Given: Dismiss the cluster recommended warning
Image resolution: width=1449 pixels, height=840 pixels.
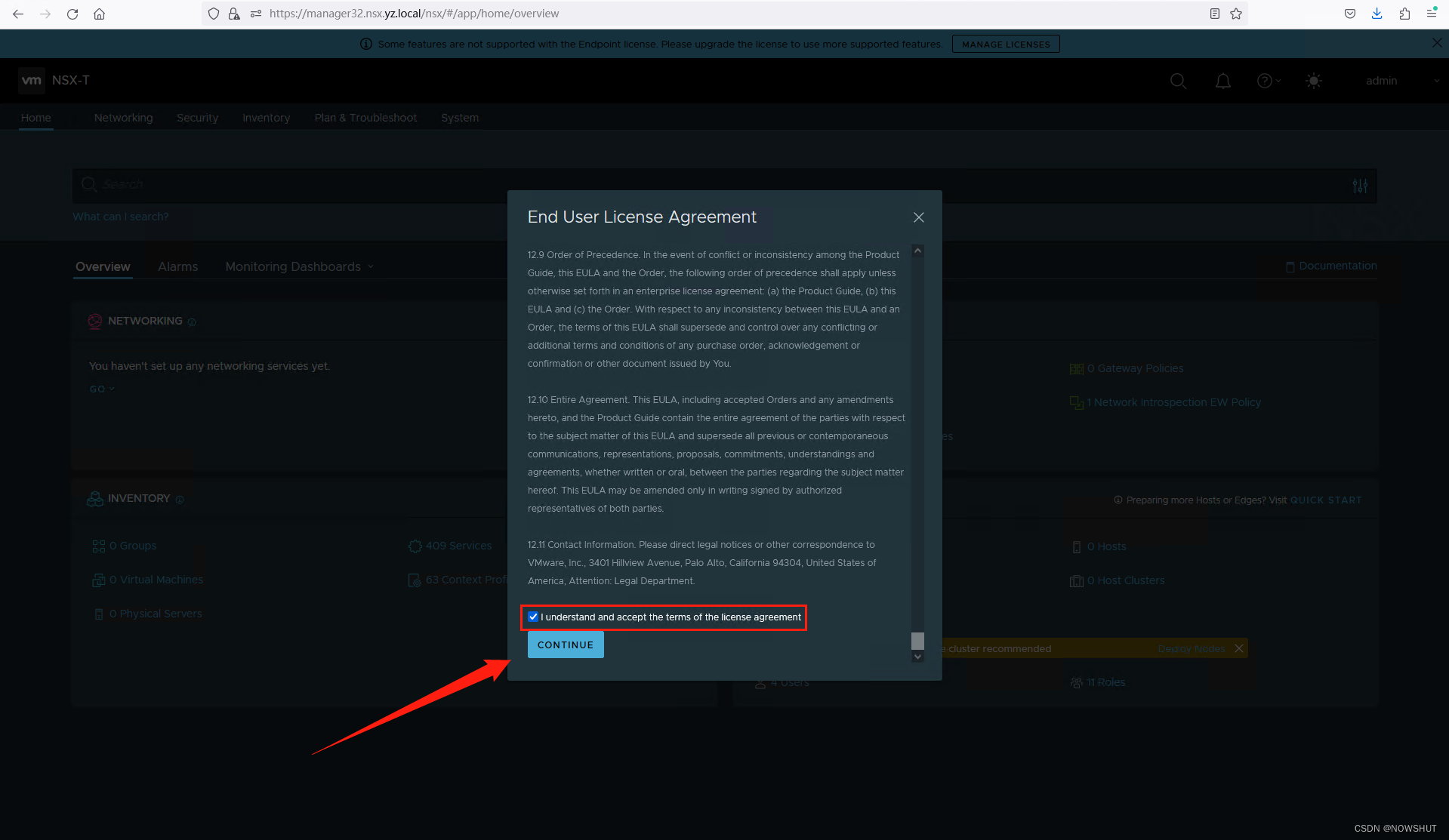Looking at the screenshot, I should pos(1238,648).
